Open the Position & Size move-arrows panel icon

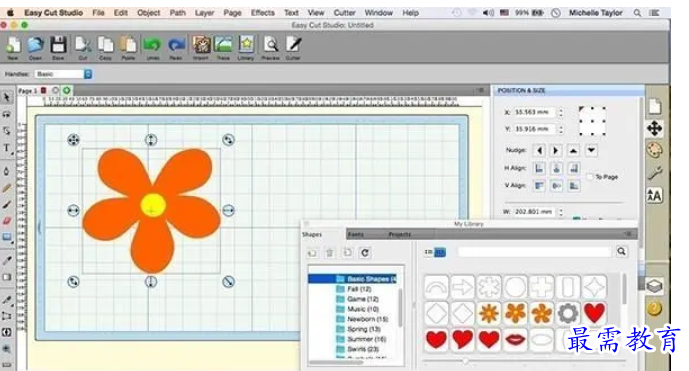tap(655, 128)
